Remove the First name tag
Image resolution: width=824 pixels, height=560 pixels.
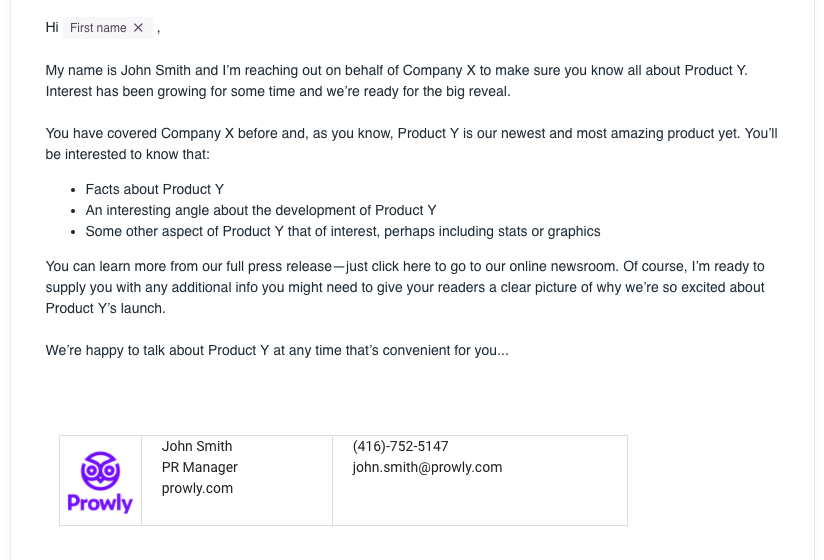click(138, 28)
